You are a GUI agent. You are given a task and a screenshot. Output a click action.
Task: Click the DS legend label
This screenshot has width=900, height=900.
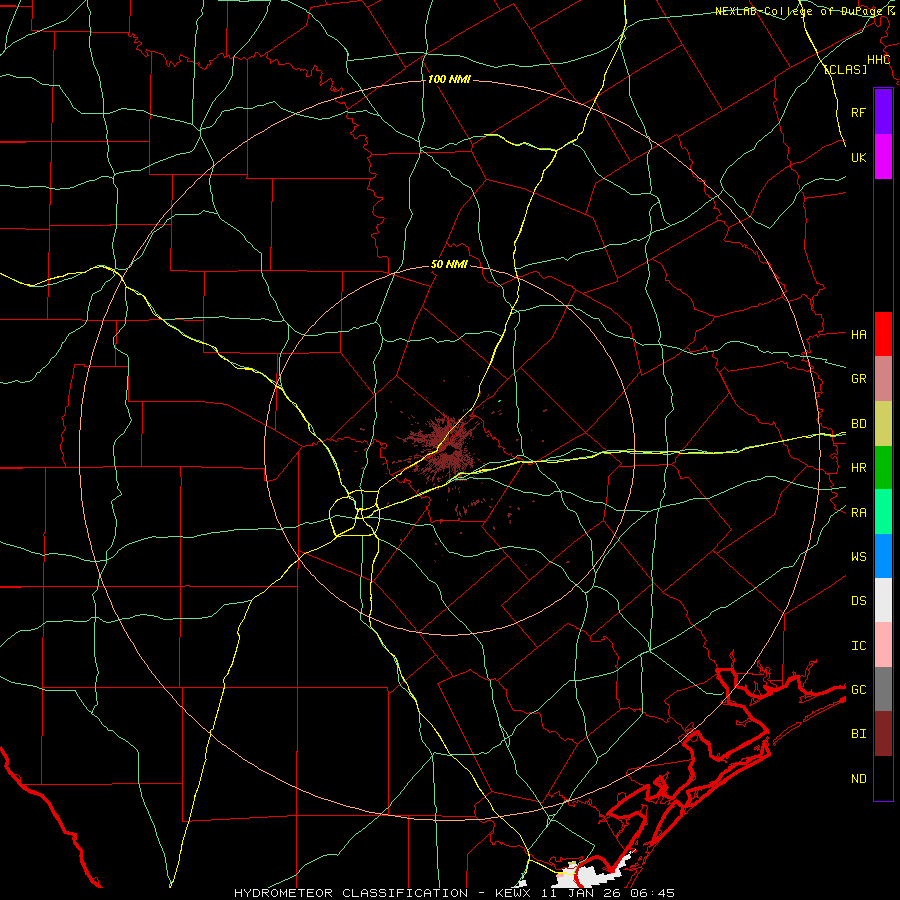[x=858, y=600]
